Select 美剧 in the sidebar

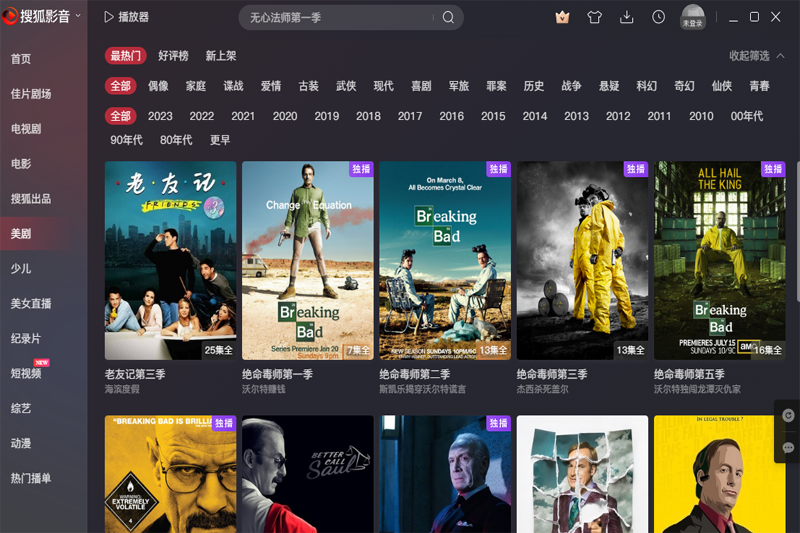pyautogui.click(x=21, y=234)
